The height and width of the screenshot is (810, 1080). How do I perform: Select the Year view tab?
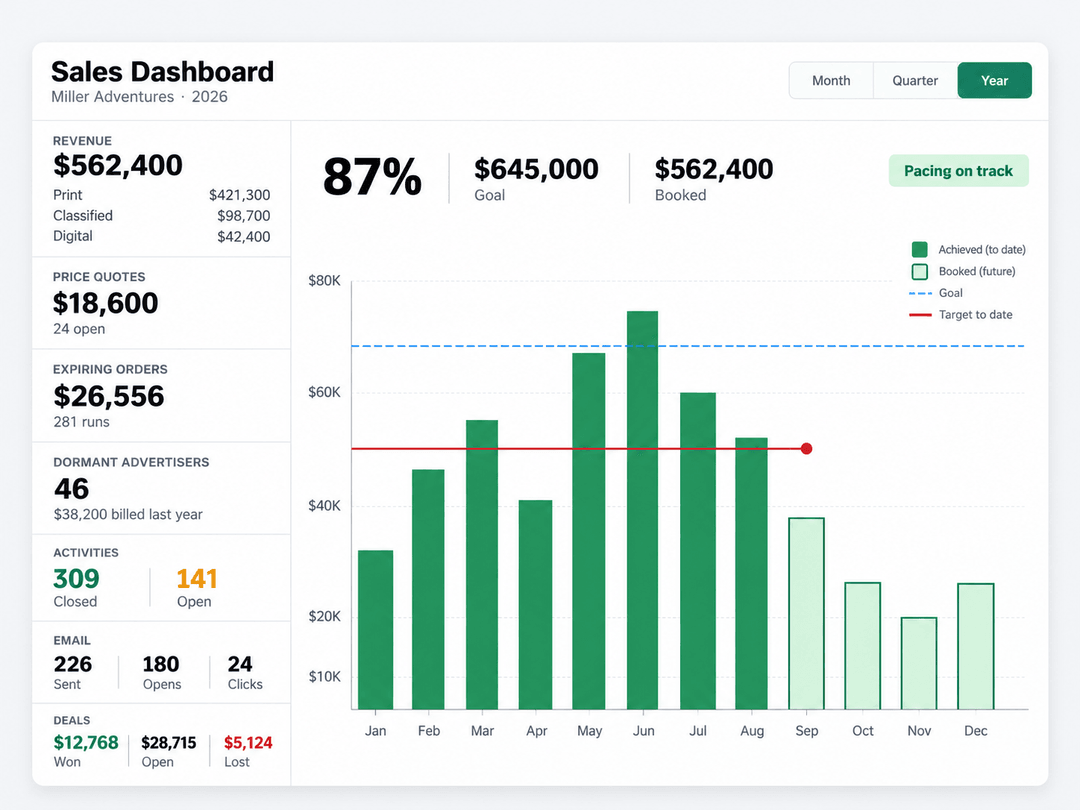point(994,81)
